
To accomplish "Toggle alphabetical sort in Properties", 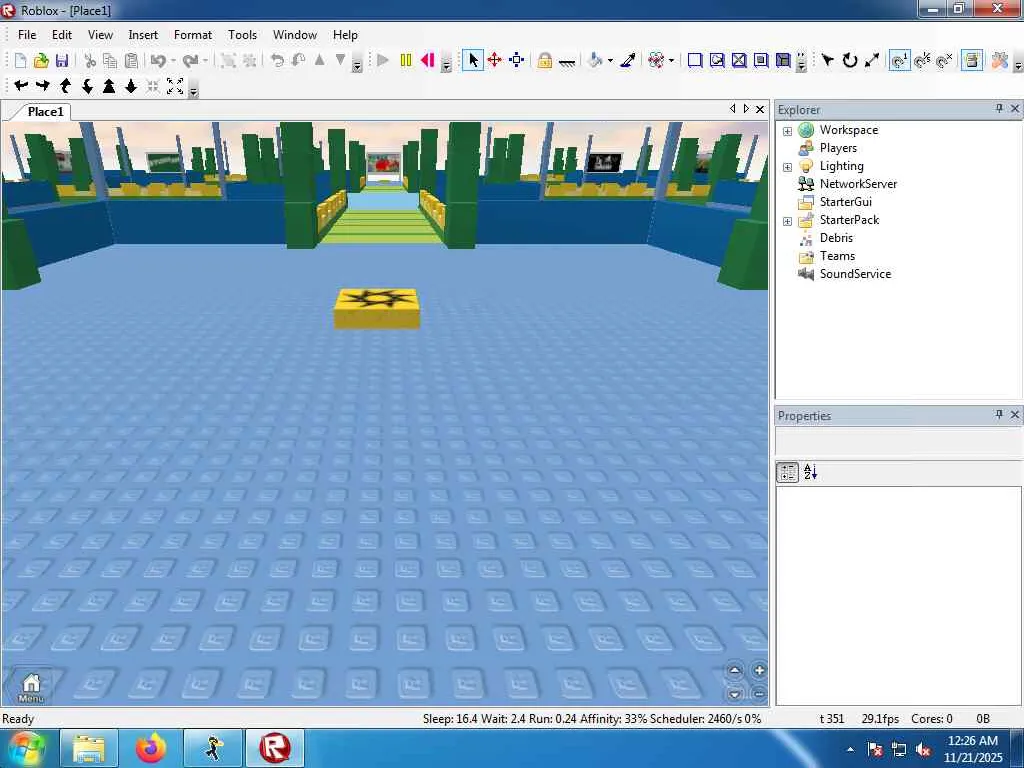I will (810, 473).
